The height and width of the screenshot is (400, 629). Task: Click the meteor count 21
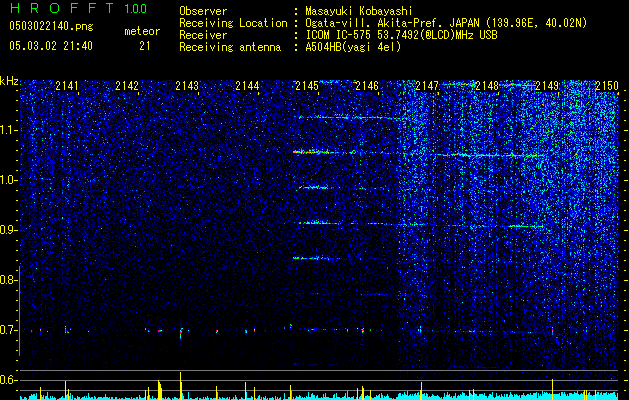tap(145, 46)
